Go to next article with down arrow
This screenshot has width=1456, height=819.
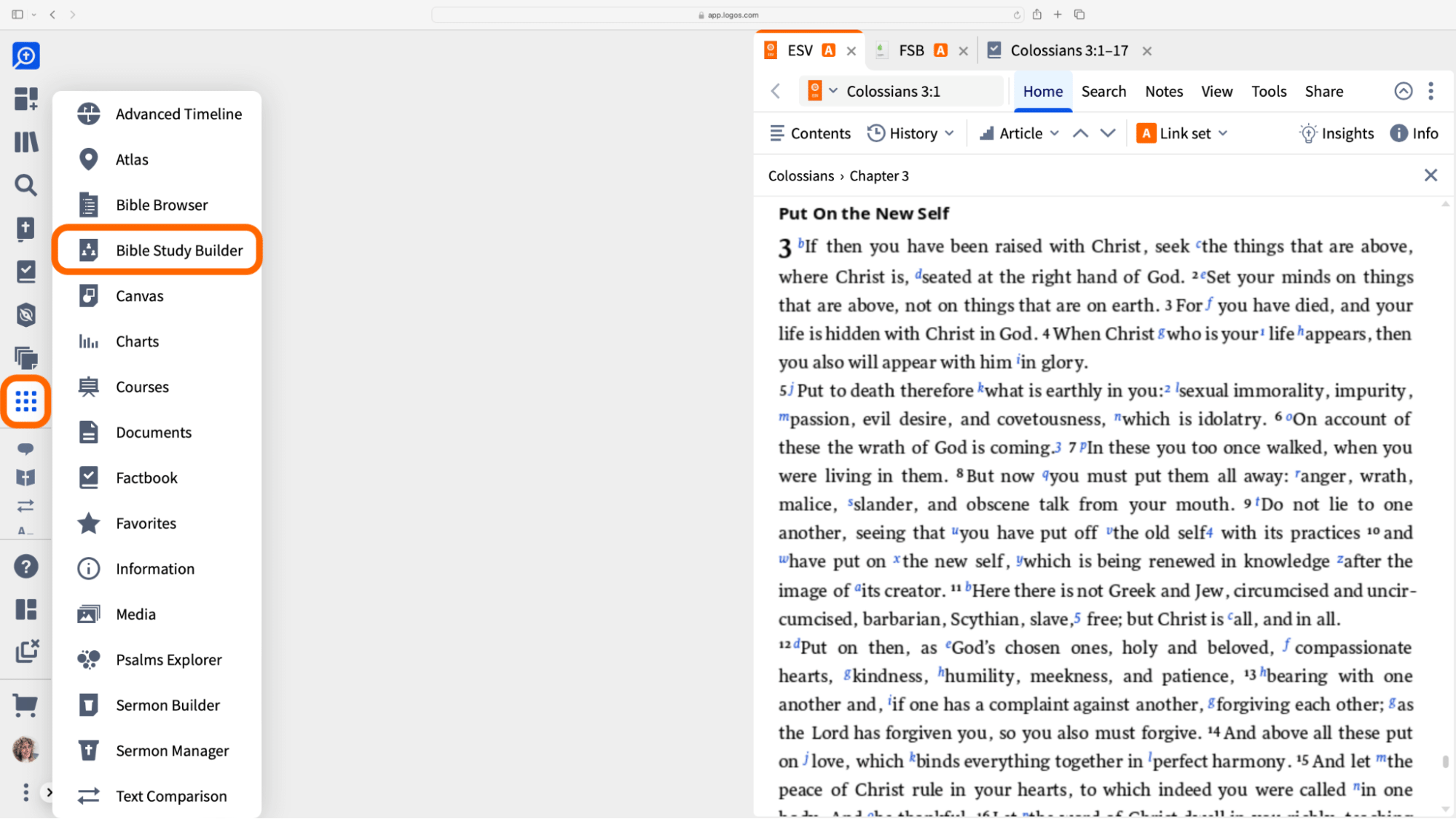(1107, 133)
